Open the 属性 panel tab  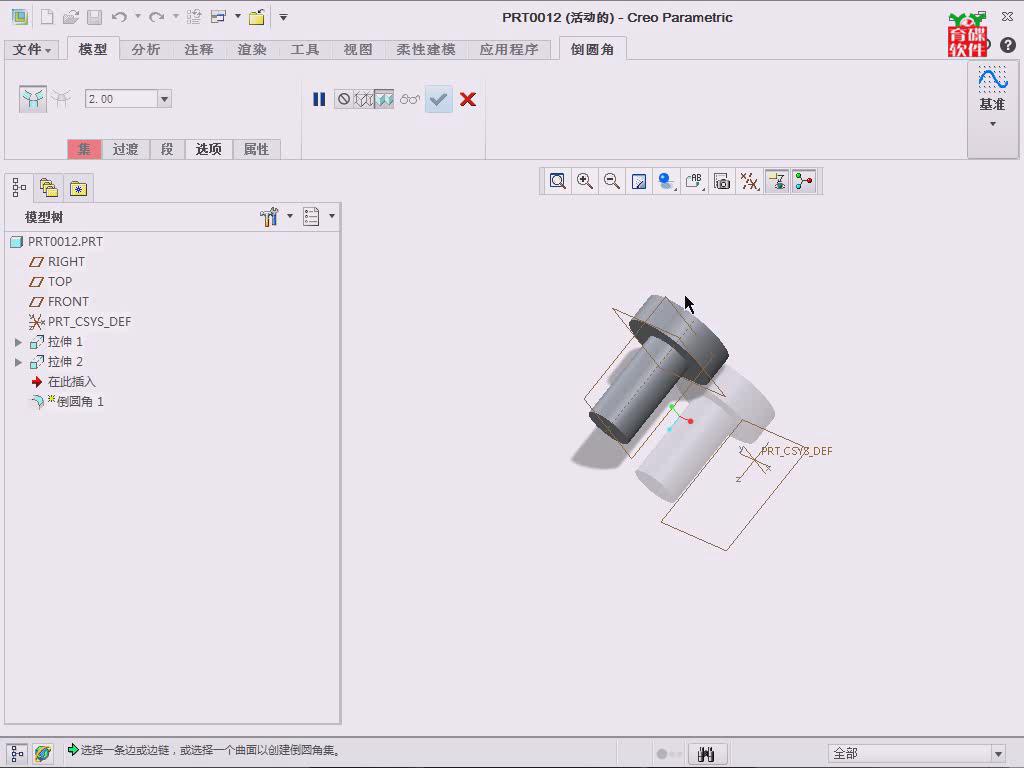click(x=257, y=149)
